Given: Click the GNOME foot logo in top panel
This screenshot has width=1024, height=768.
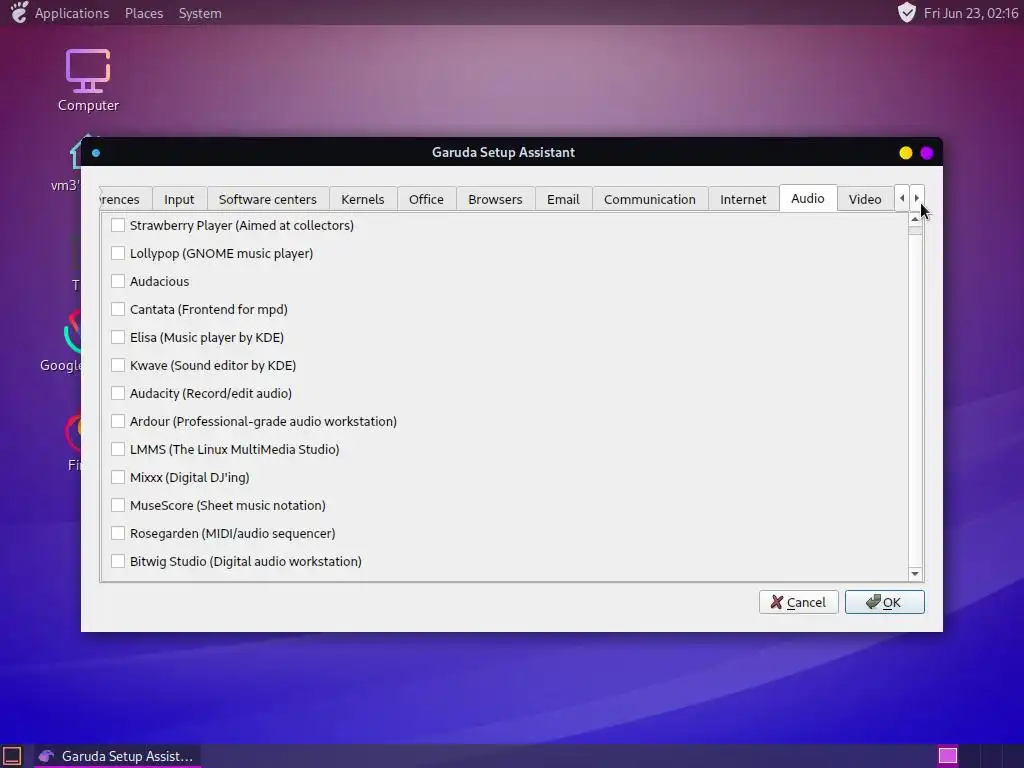Looking at the screenshot, I should point(20,12).
